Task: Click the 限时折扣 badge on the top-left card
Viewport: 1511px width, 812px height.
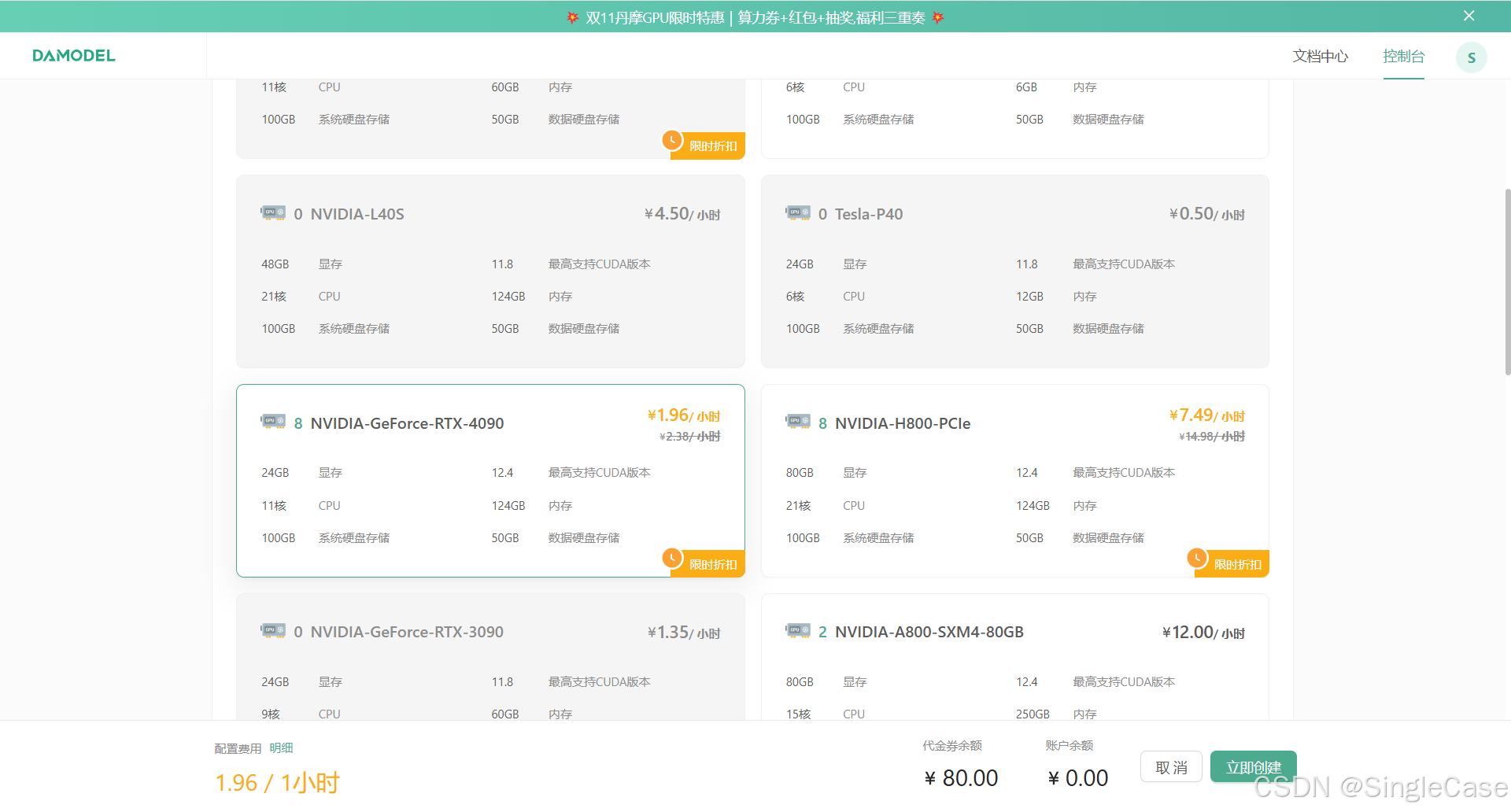Action: point(703,144)
